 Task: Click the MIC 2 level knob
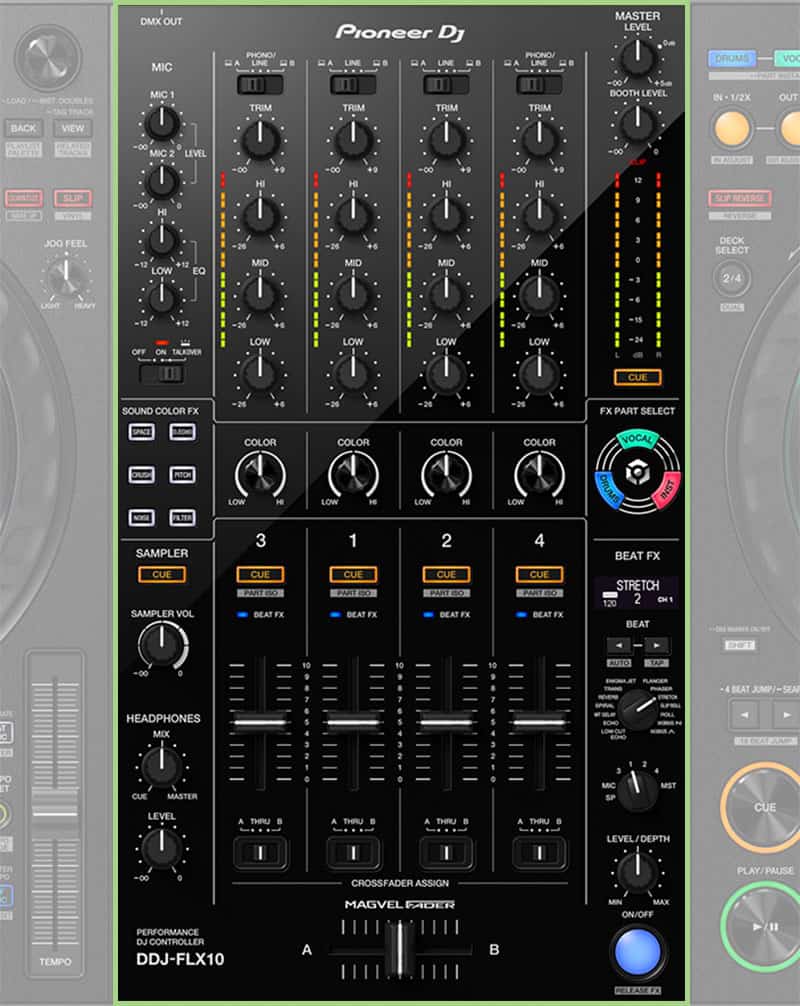(x=162, y=182)
